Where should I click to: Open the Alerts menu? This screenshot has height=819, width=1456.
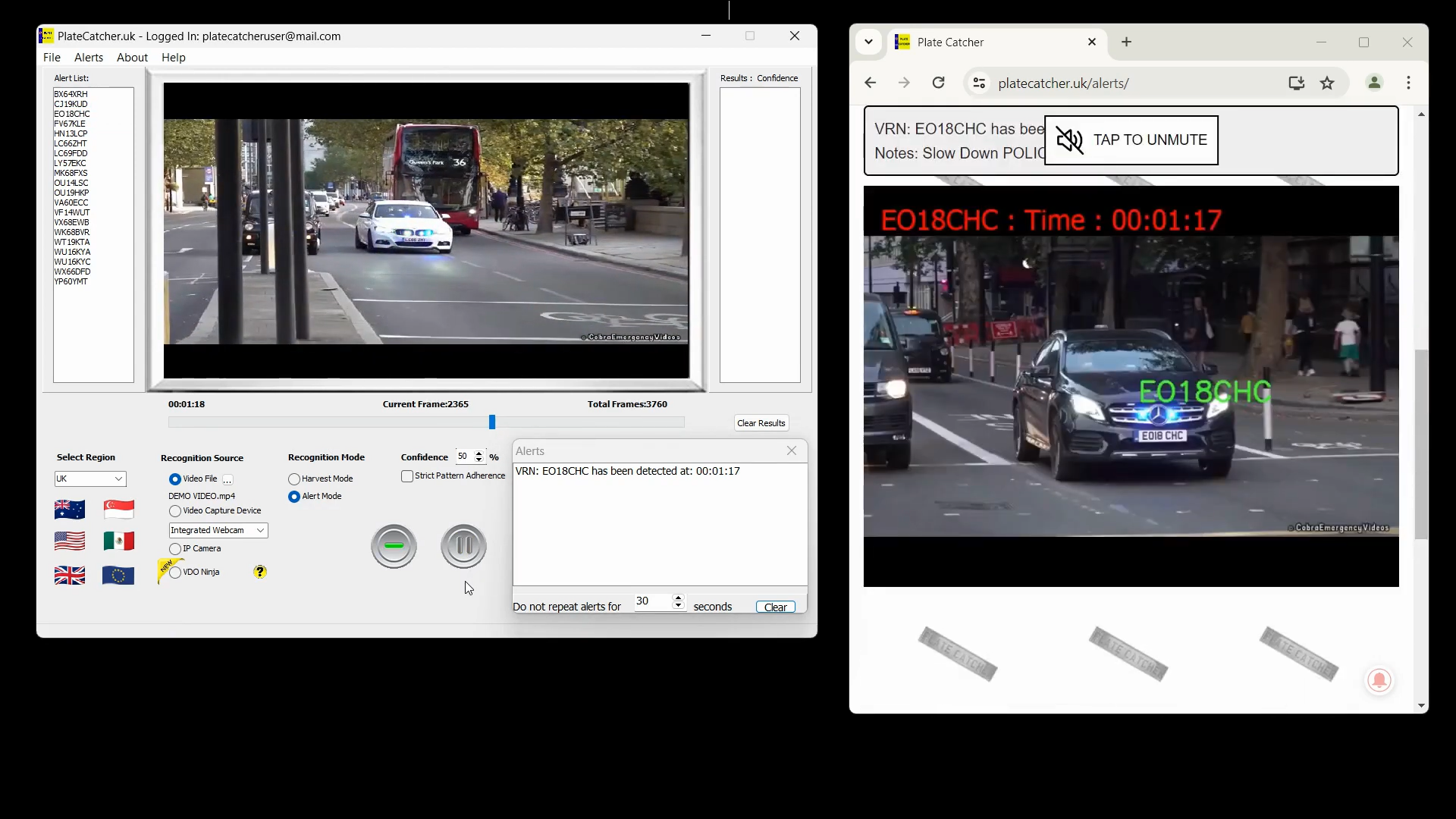(x=89, y=58)
